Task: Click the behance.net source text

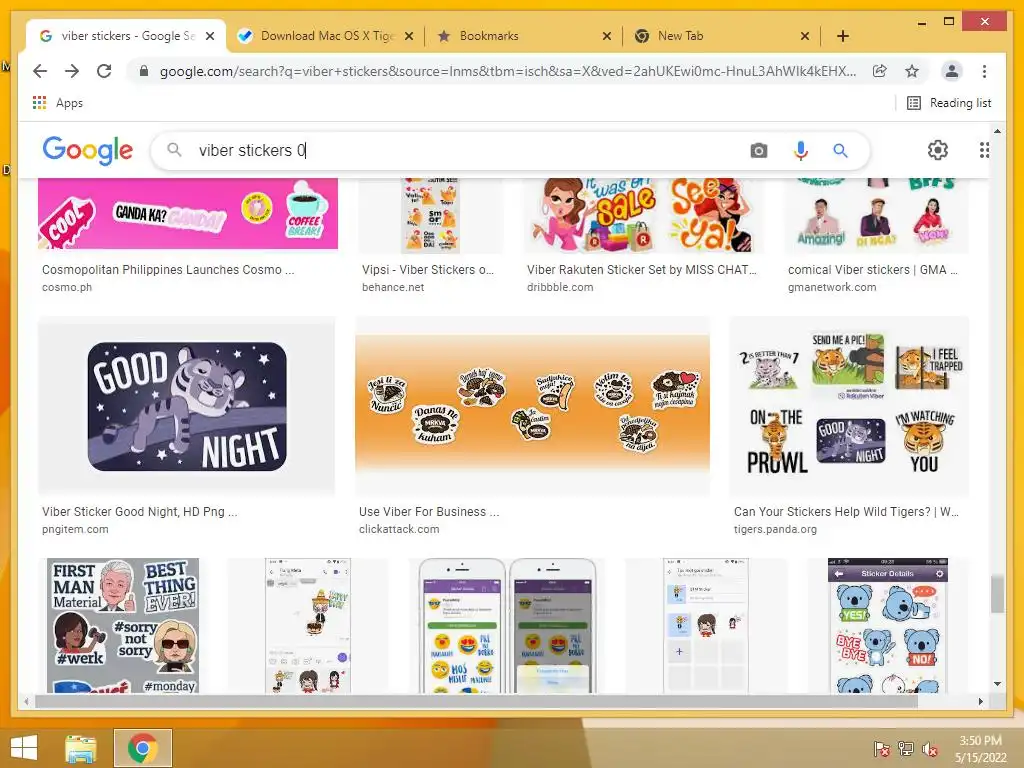Action: click(x=392, y=287)
